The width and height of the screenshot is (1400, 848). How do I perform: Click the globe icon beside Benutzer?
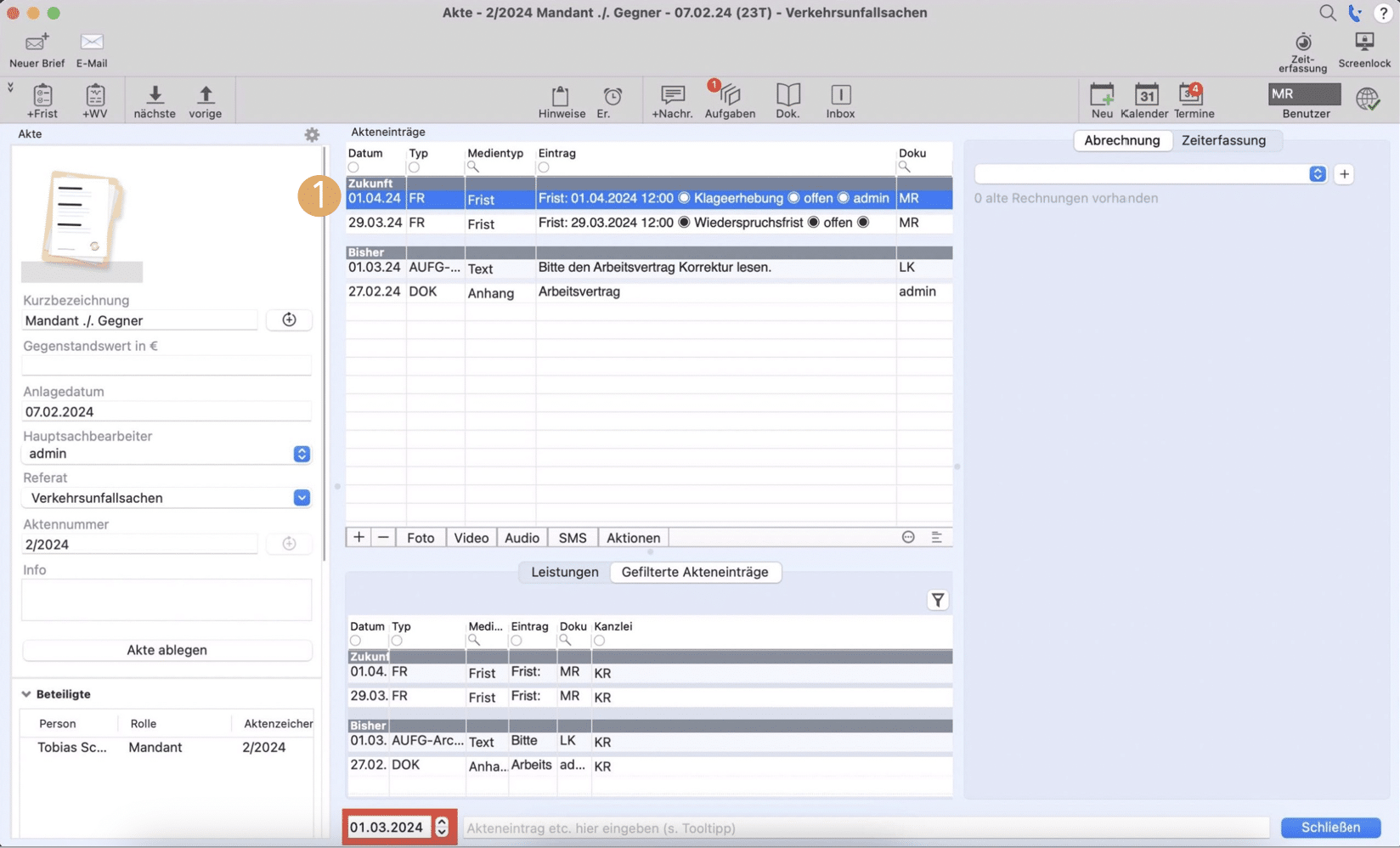[1368, 99]
